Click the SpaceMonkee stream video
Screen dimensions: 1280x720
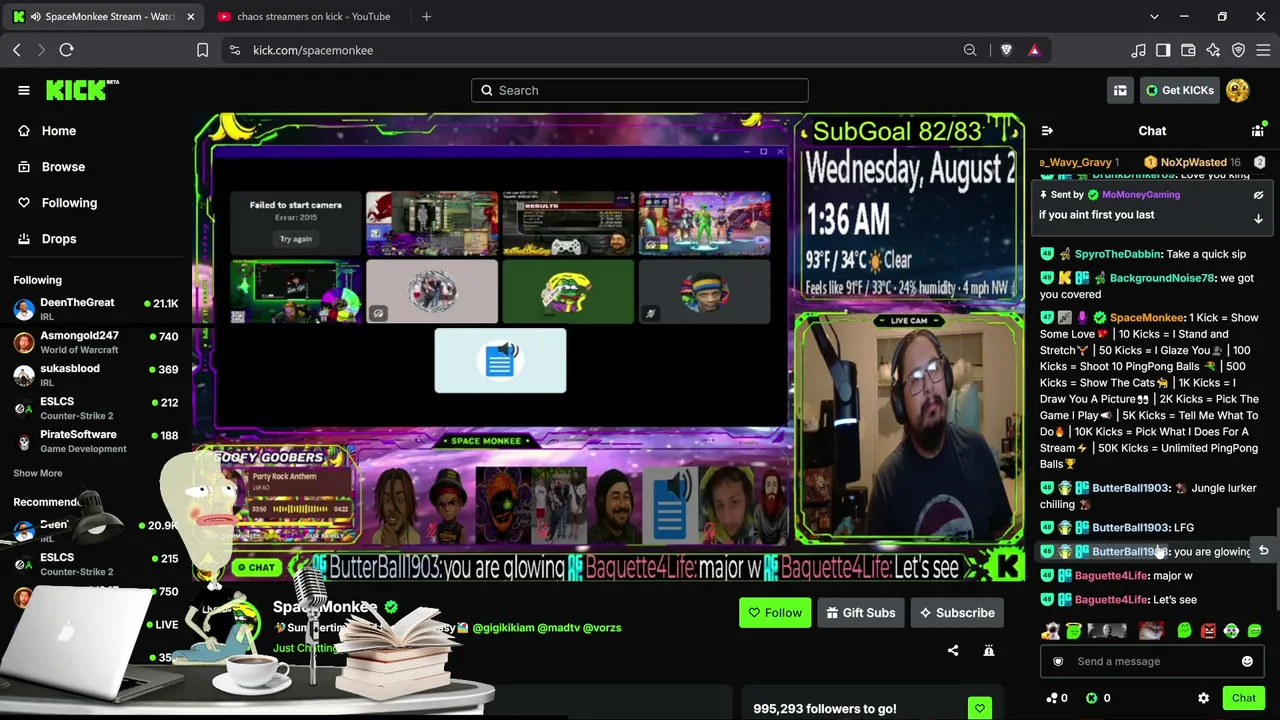(610, 347)
